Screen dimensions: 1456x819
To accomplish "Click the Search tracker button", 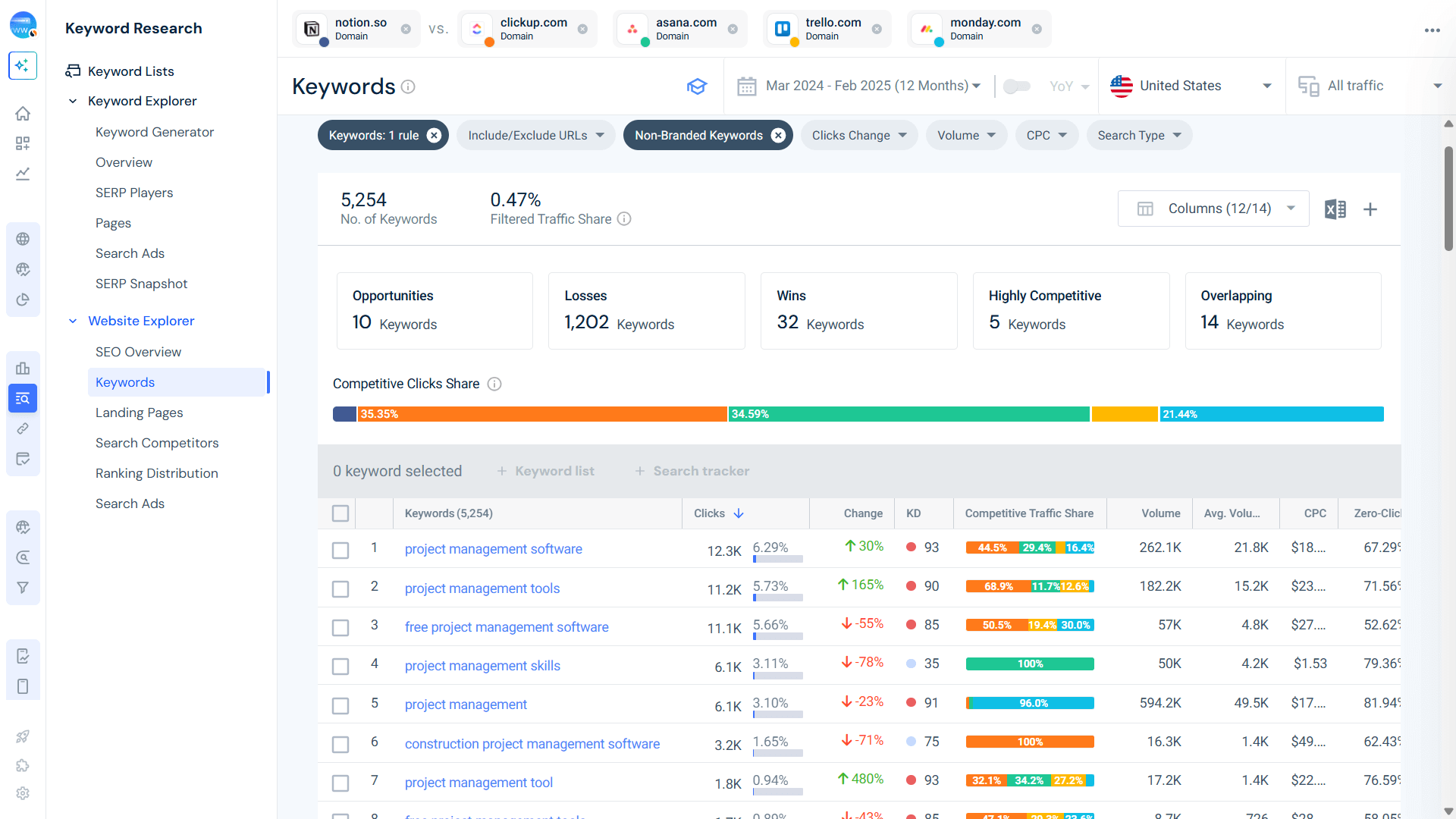I will (x=692, y=471).
